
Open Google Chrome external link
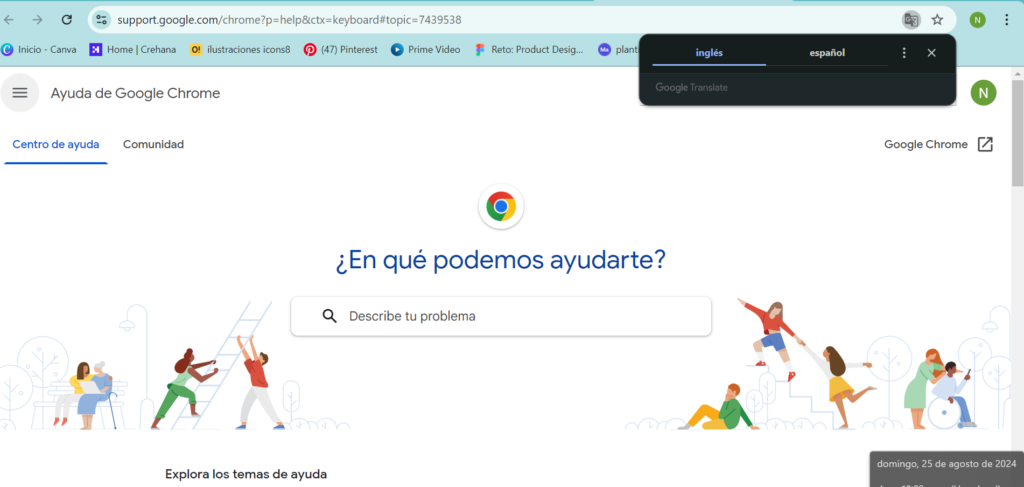(938, 144)
